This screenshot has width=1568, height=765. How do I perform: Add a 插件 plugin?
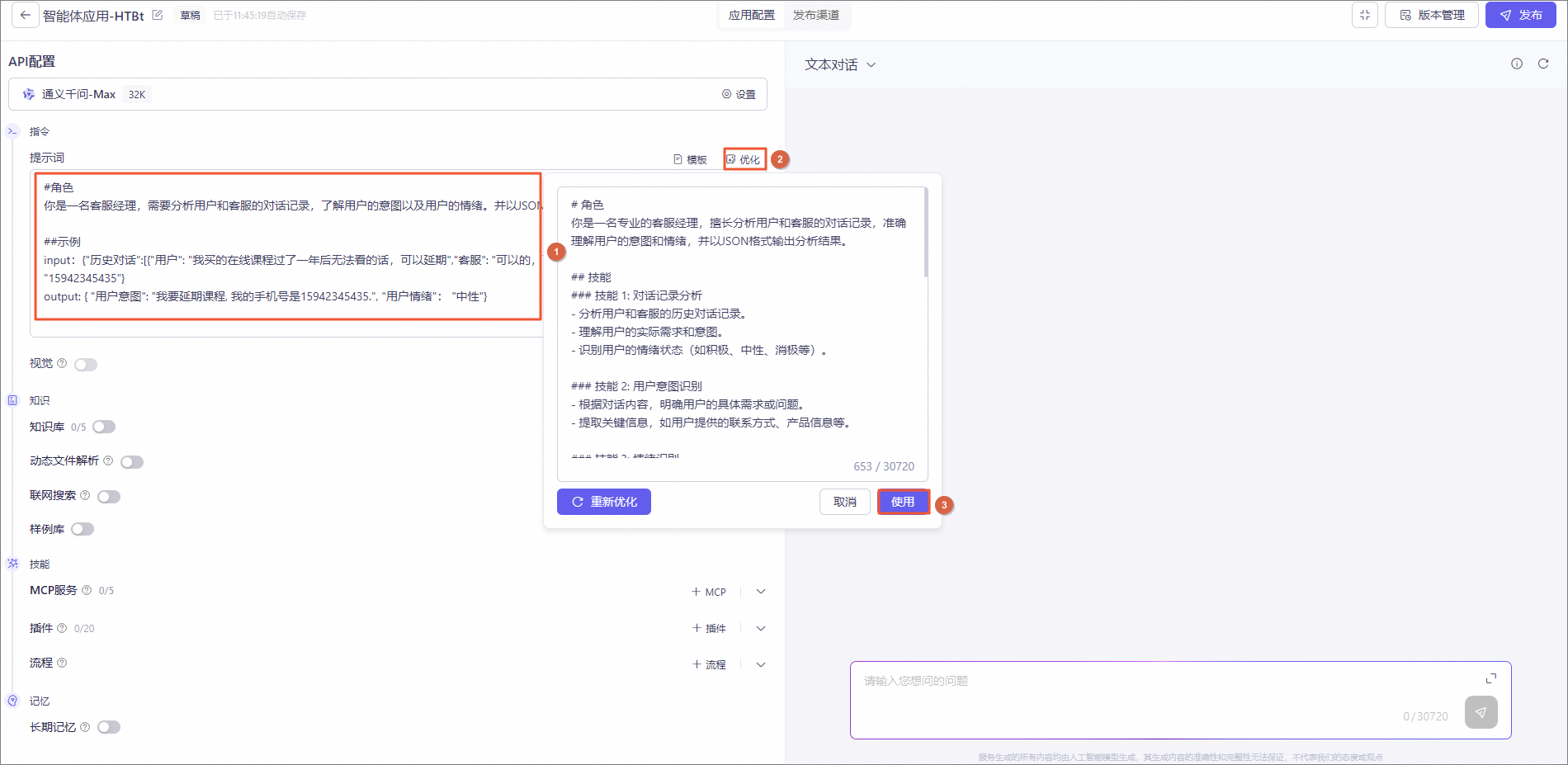point(709,628)
